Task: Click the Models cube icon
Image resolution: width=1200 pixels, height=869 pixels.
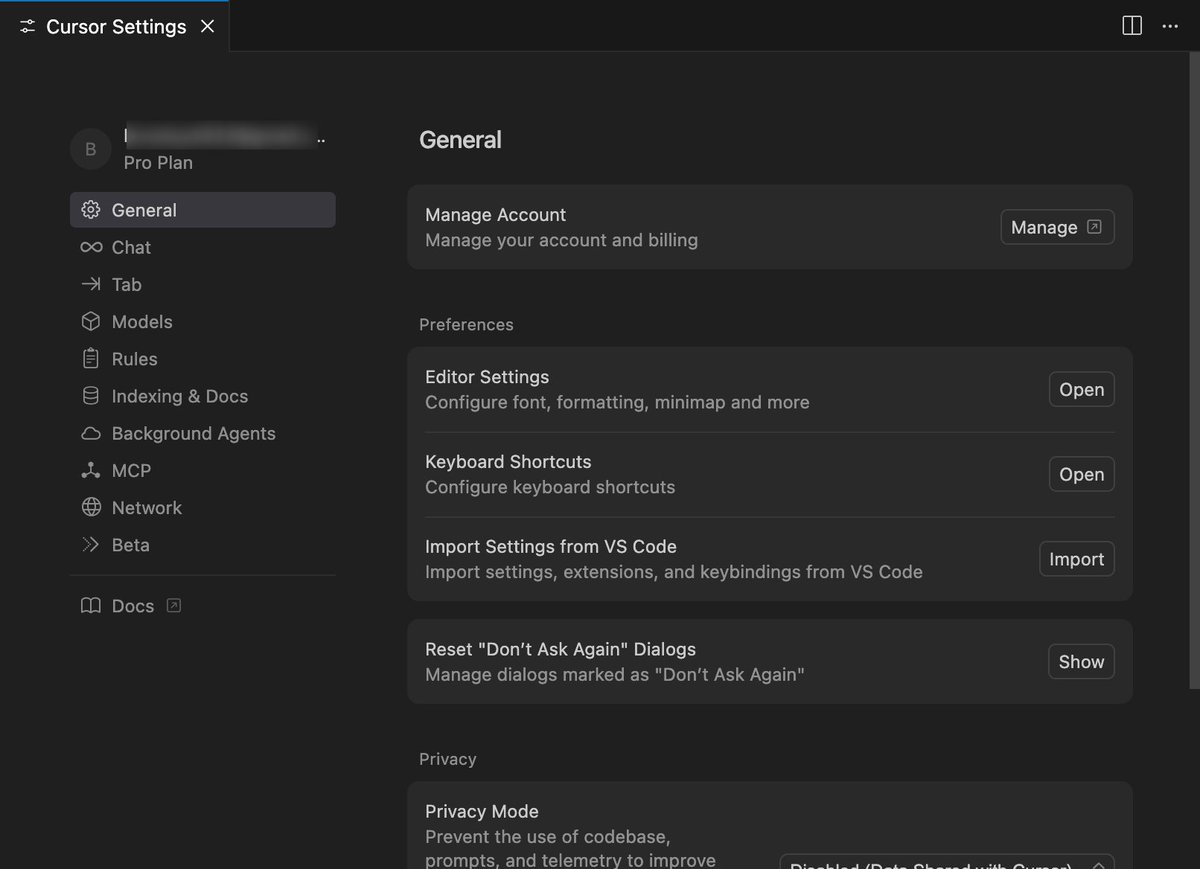Action: pyautogui.click(x=91, y=321)
